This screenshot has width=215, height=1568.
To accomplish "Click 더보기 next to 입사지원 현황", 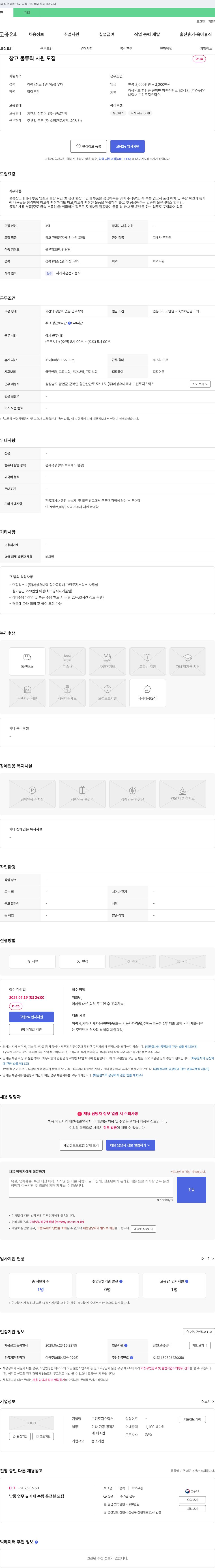I will pos(207,1259).
